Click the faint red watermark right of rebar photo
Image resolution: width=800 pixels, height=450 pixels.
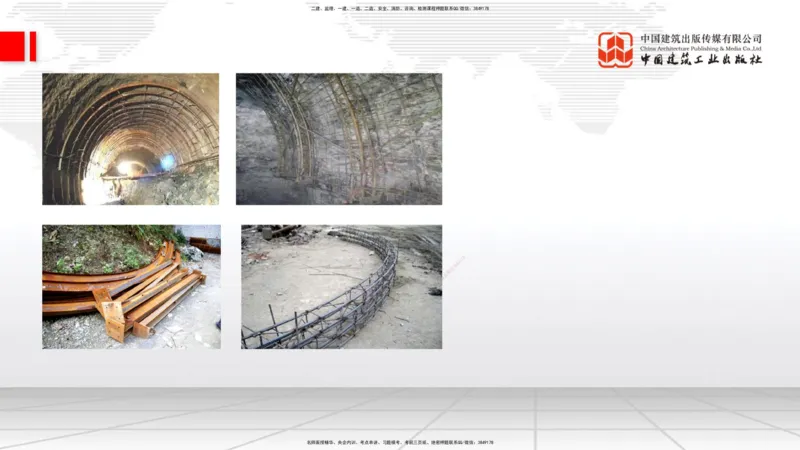[453, 265]
